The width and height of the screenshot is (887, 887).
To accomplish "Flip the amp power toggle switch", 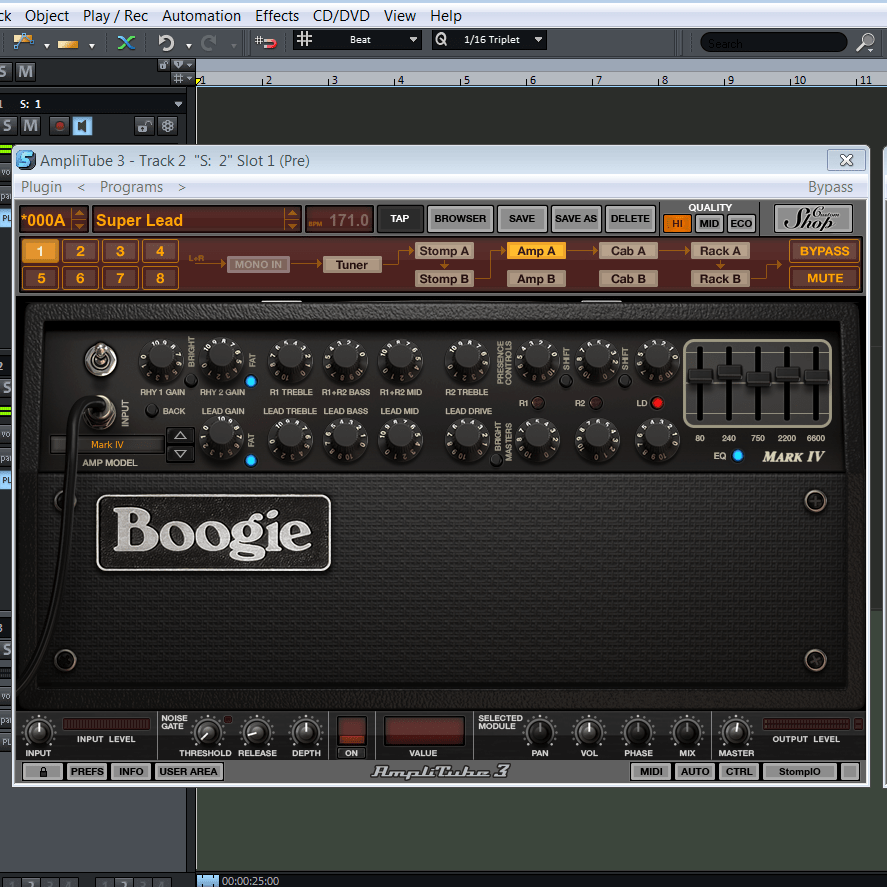I will coord(100,357).
